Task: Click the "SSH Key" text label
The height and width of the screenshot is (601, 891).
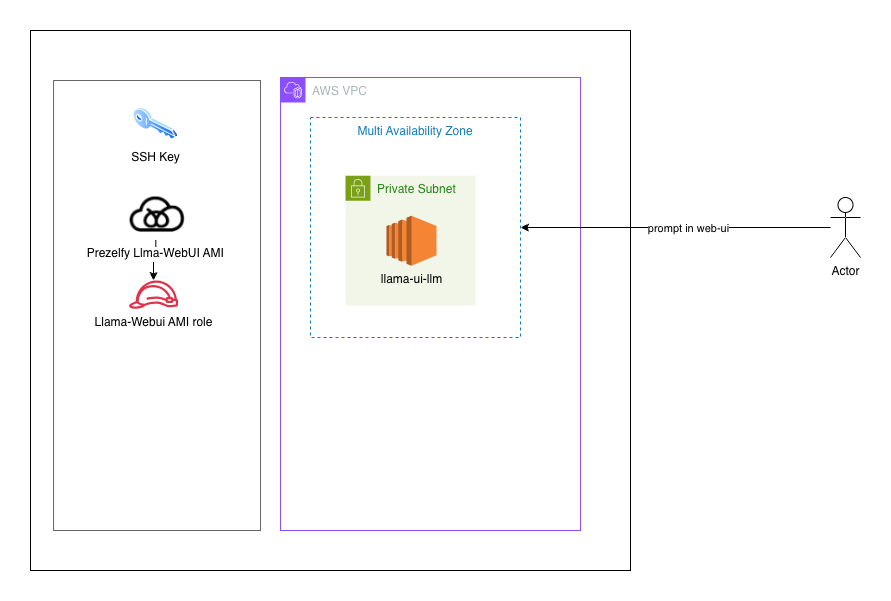Action: [x=155, y=157]
